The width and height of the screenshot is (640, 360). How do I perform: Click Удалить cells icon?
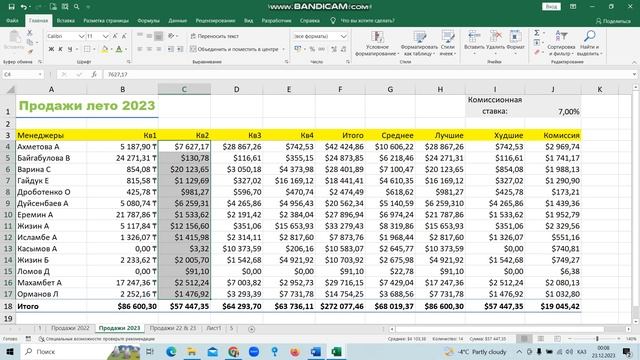[x=496, y=37]
